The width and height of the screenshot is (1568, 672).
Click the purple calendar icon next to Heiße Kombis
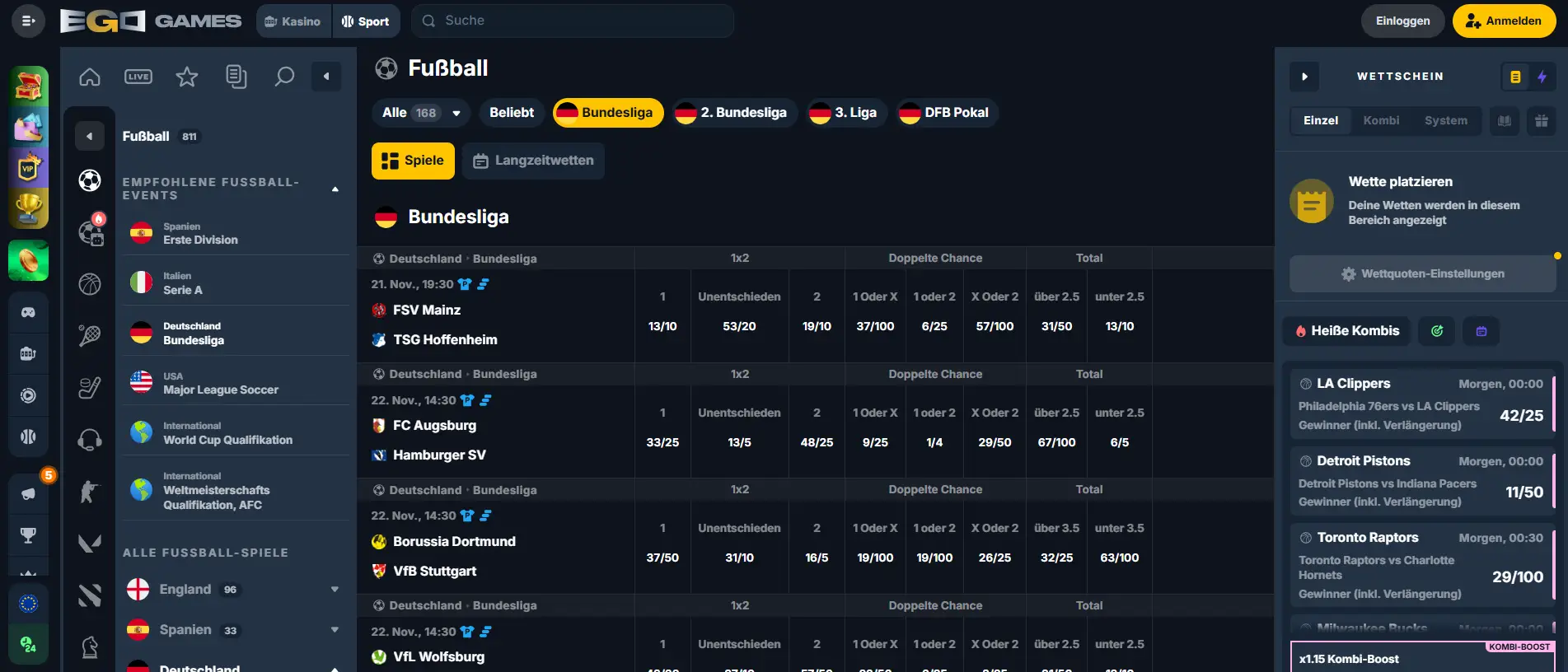[x=1481, y=331]
